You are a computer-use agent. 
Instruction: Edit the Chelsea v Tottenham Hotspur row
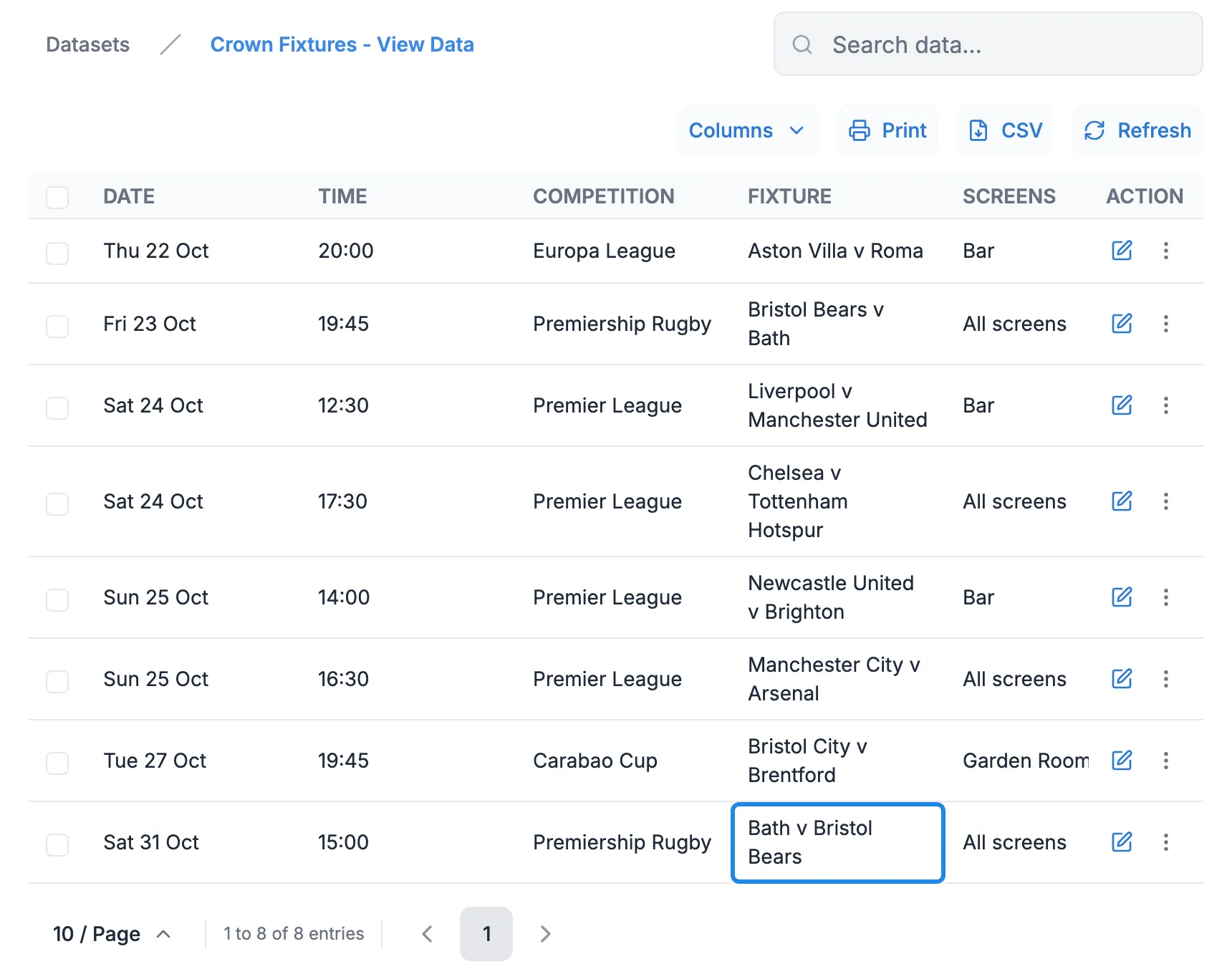point(1122,501)
